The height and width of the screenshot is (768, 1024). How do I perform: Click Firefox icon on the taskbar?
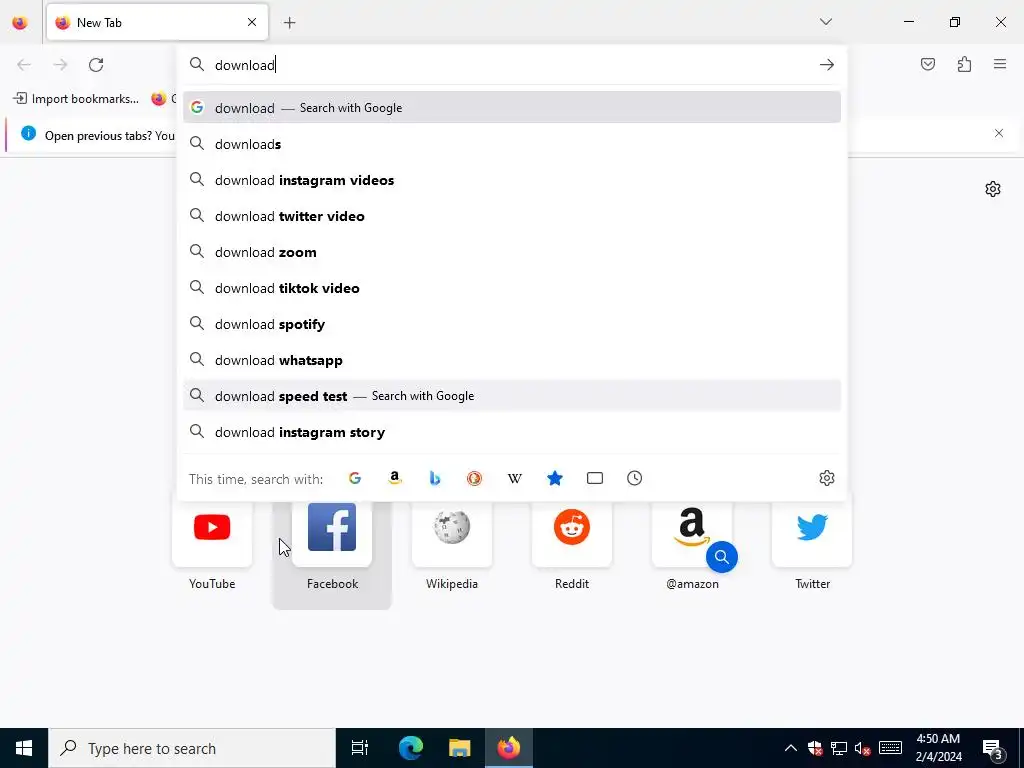tap(509, 748)
